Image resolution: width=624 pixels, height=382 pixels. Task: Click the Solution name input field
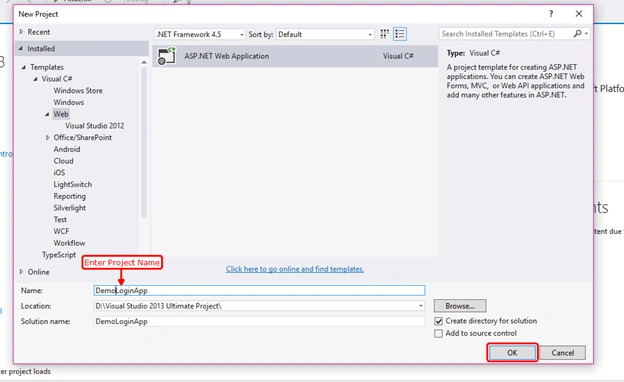(x=259, y=322)
